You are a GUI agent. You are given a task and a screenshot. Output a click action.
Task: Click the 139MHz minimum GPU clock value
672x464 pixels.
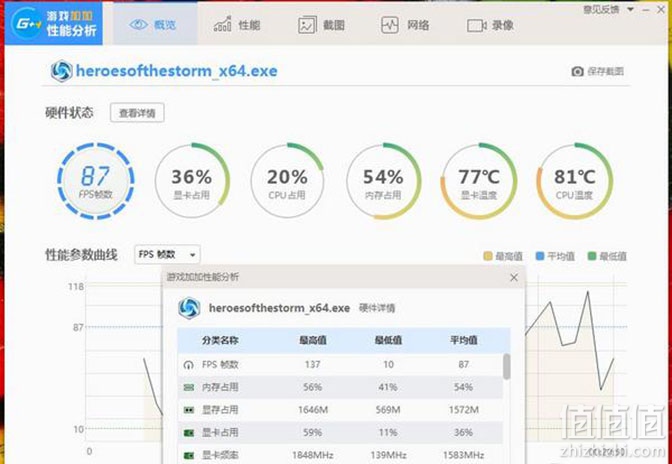[x=388, y=455]
